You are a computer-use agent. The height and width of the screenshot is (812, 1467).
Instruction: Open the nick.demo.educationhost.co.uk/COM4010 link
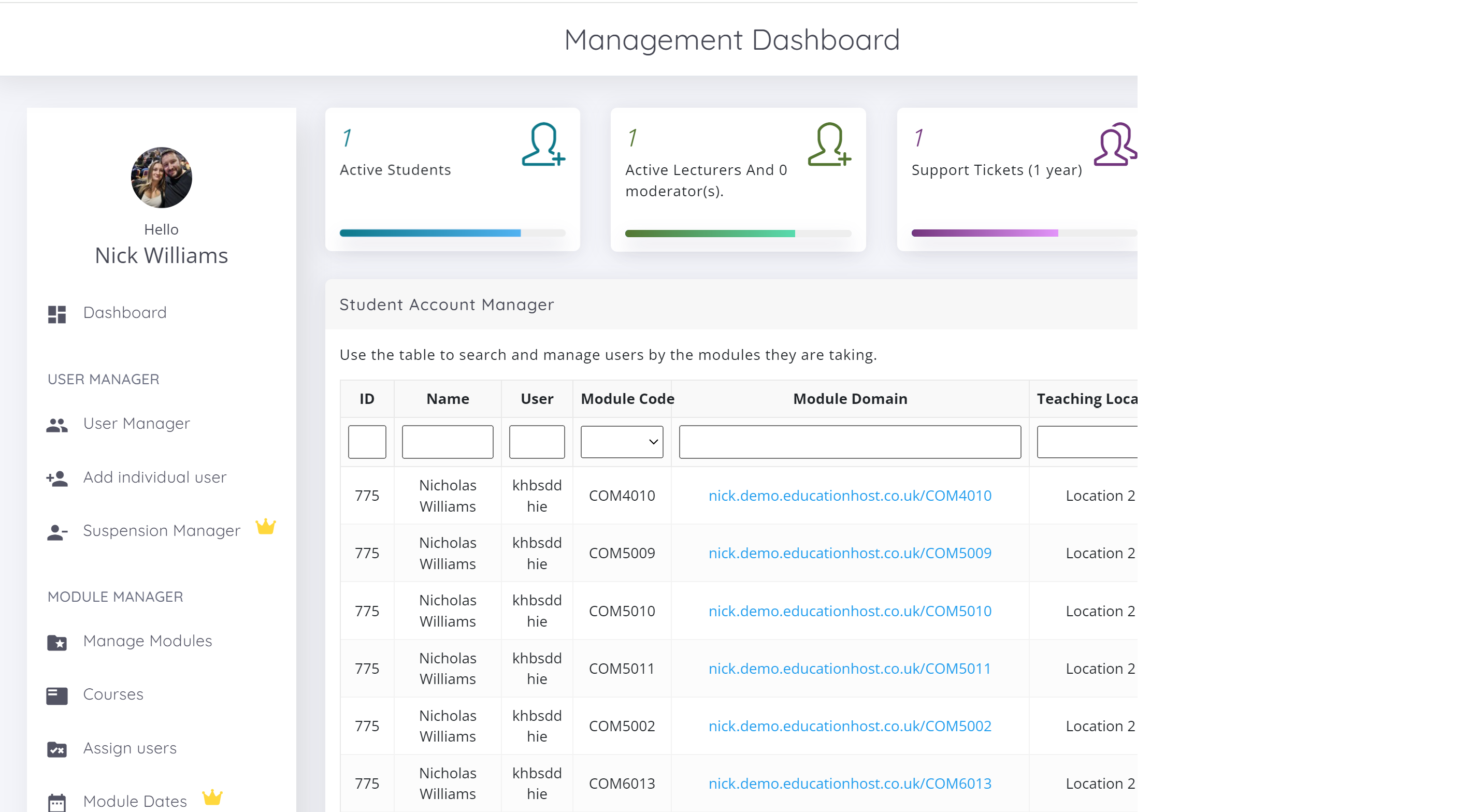850,496
